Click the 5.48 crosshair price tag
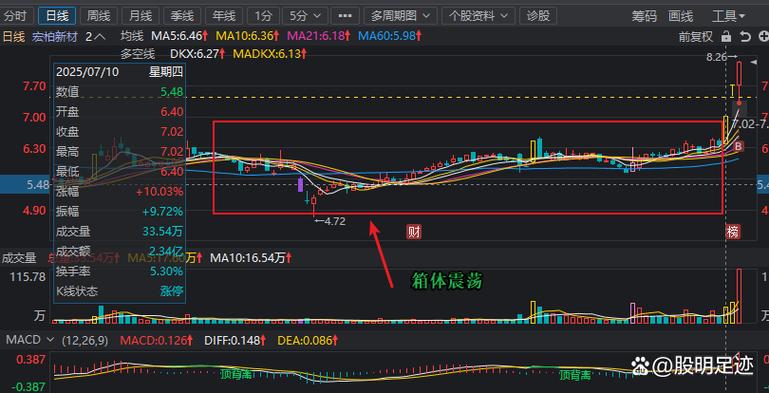Viewport: 769px width, 393px height. (x=24, y=184)
